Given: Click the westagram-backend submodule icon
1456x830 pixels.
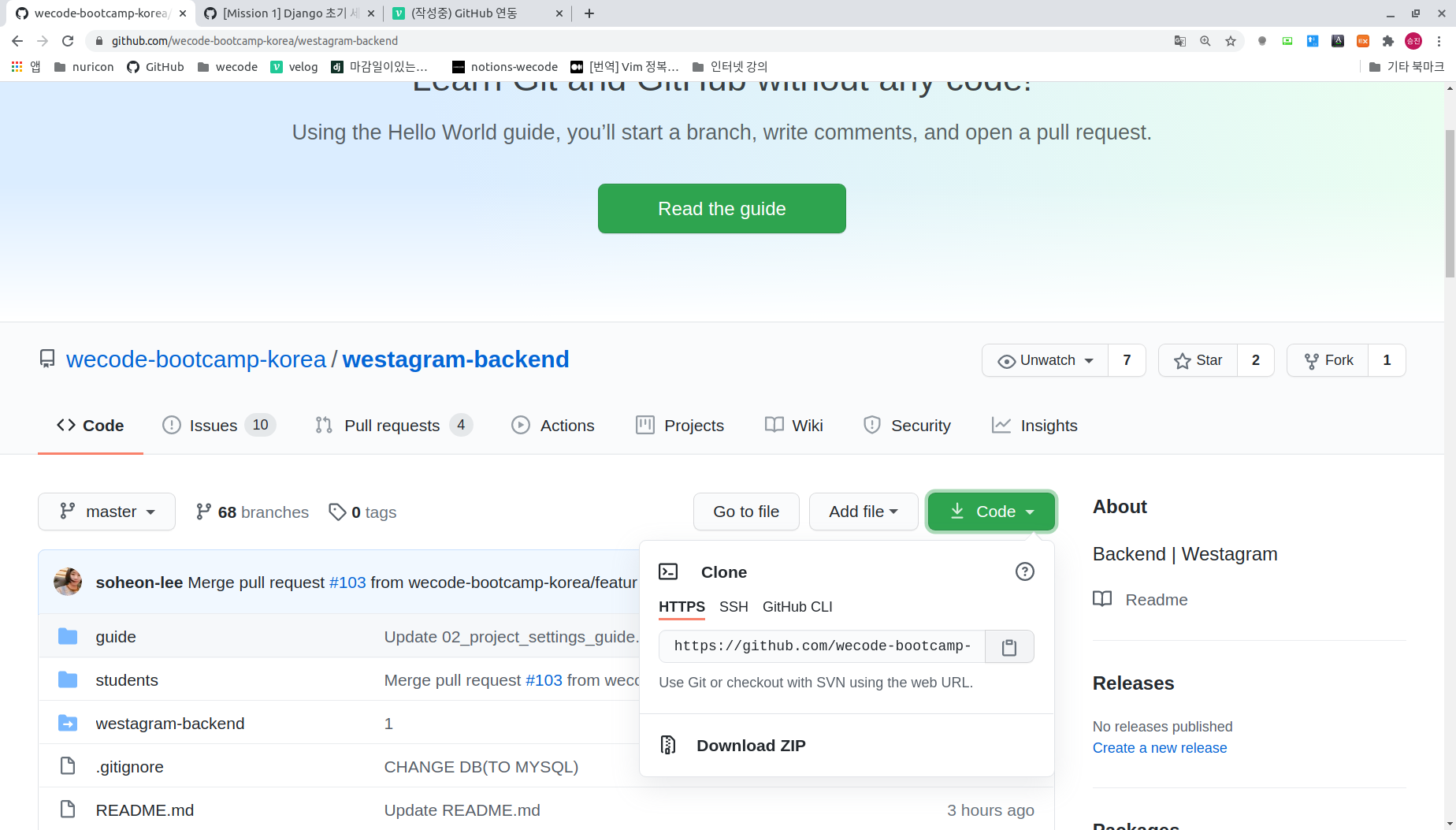Looking at the screenshot, I should click(68, 723).
